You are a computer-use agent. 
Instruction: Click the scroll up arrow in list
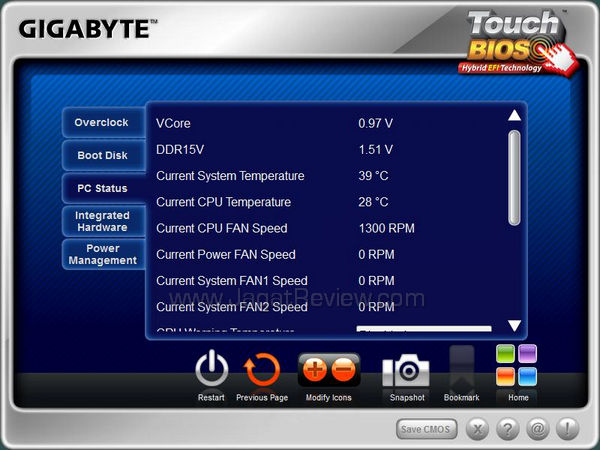point(514,116)
